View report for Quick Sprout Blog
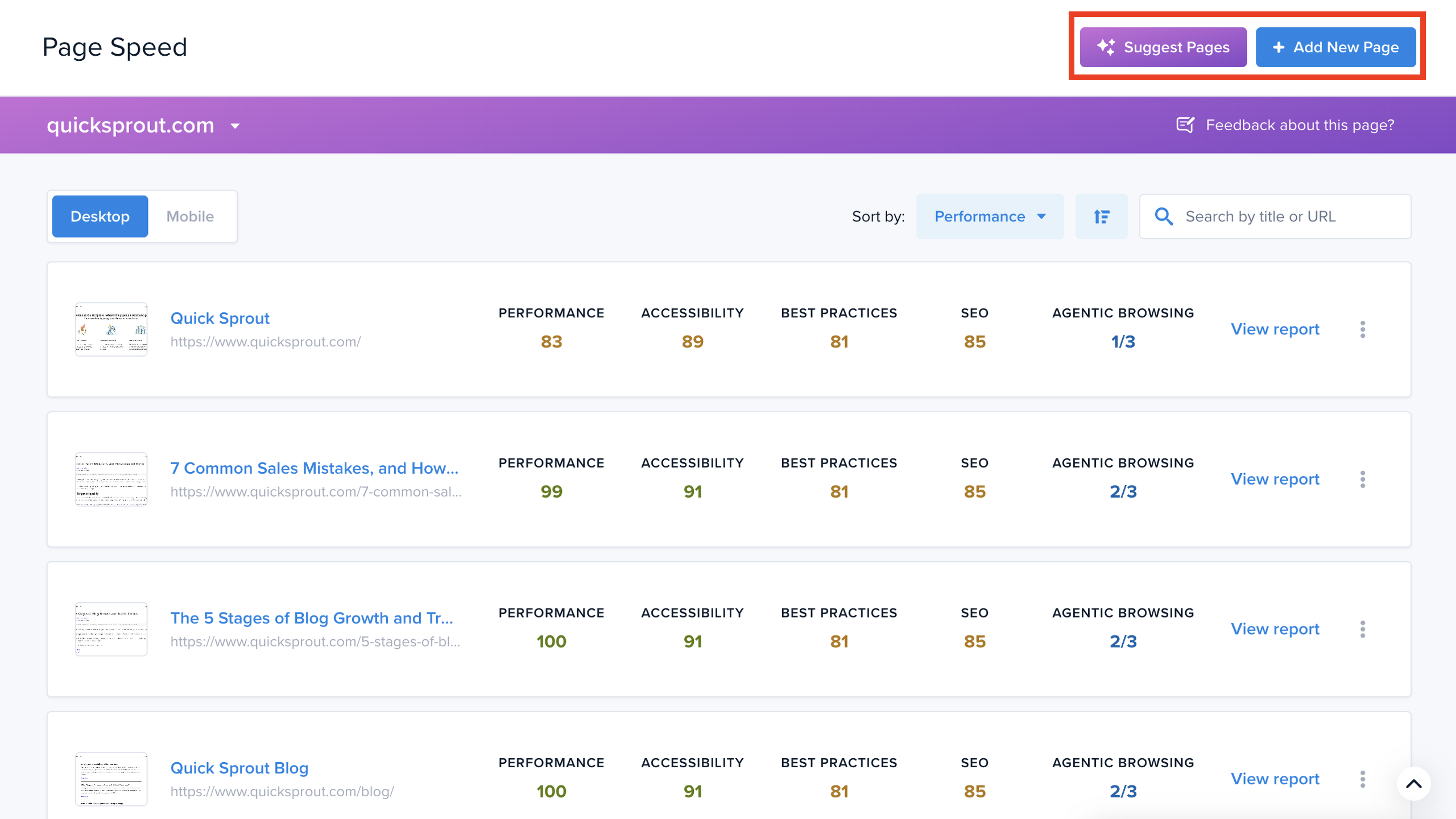Screen dimensions: 1456x819 click(1275, 779)
